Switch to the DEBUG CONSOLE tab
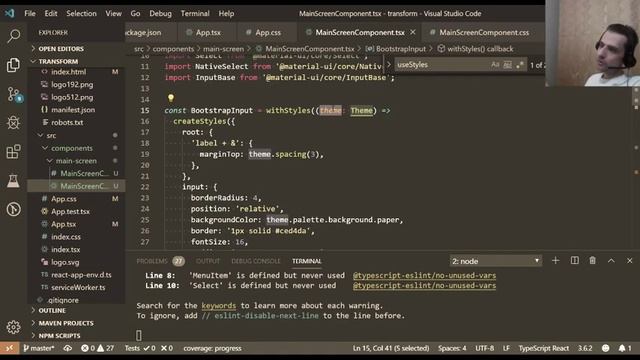Image resolution: width=640 pixels, height=360 pixels. pos(256,261)
